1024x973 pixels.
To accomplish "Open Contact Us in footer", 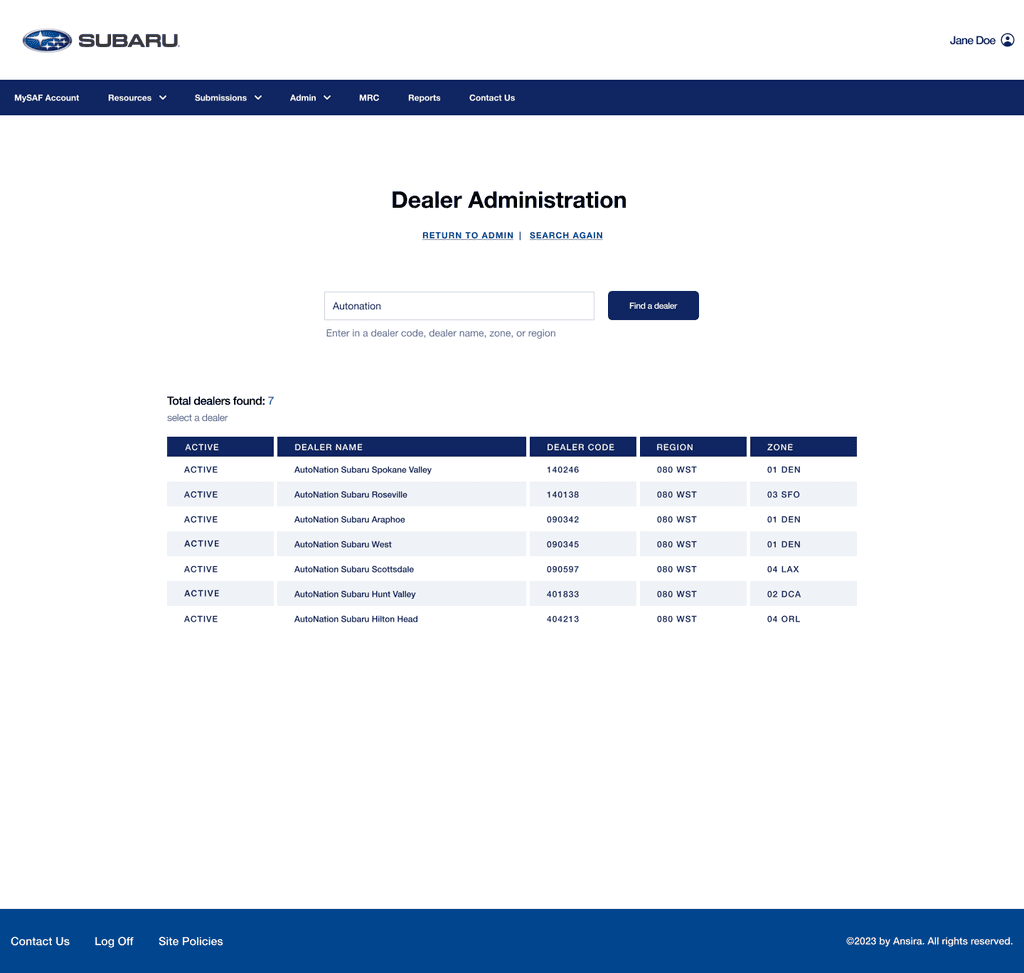I will 40,941.
